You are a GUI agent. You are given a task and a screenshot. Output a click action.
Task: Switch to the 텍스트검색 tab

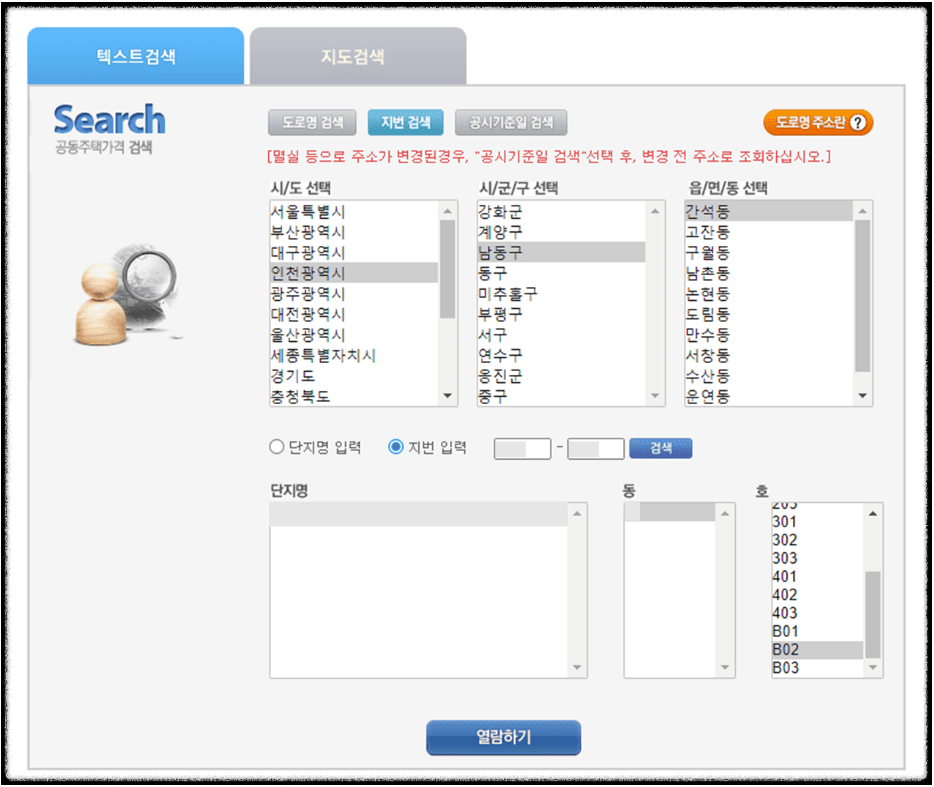click(135, 56)
